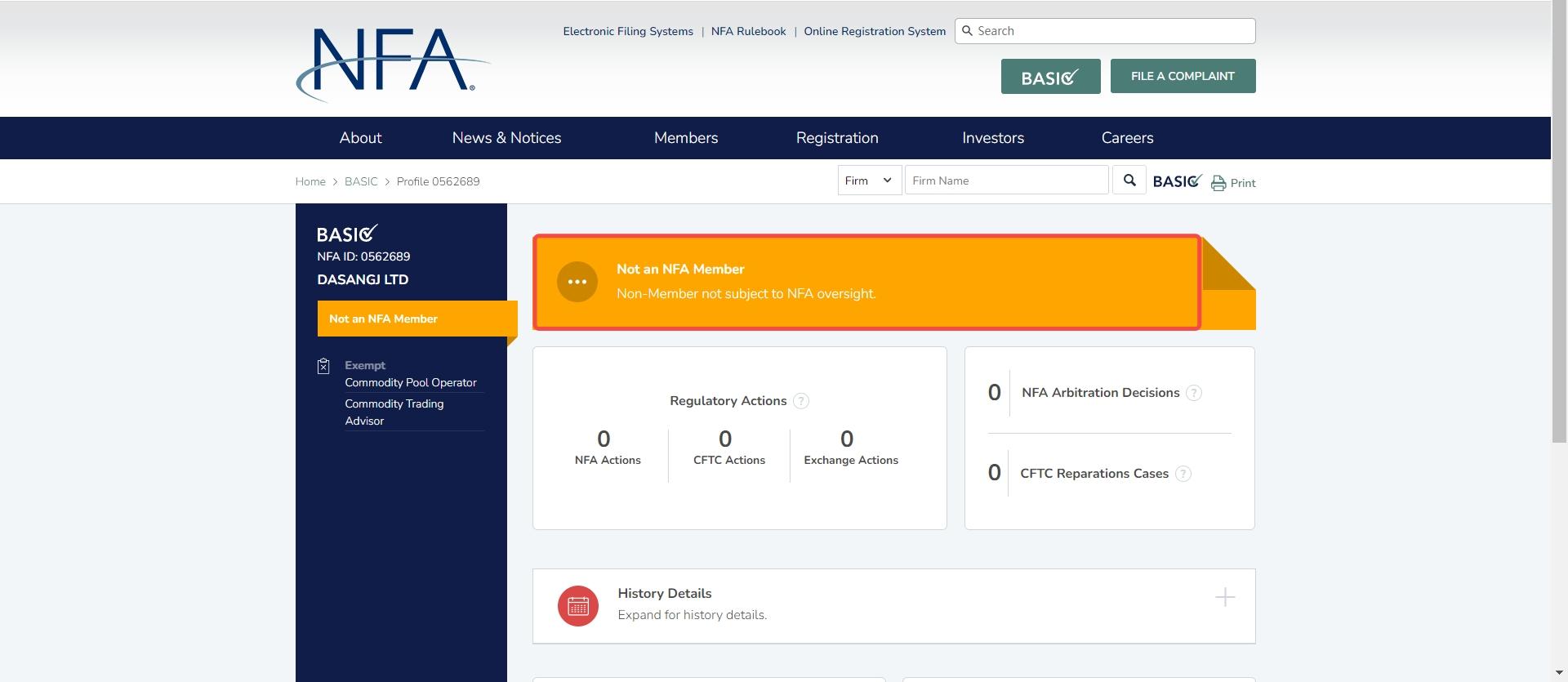Viewport: 1568px width, 682px height.
Task: Open NFA Rulebook link
Action: pyautogui.click(x=749, y=31)
